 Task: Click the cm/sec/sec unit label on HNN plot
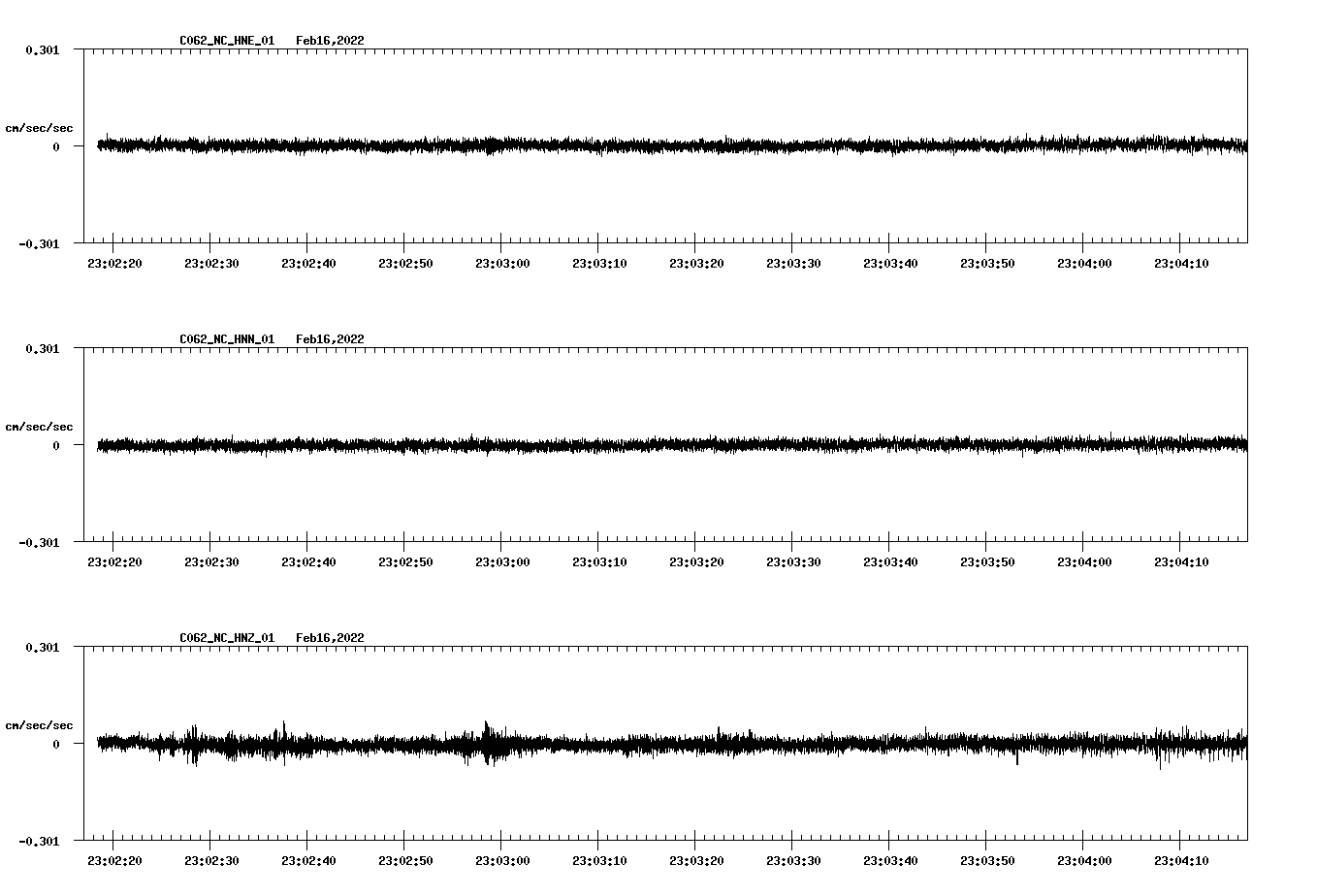pyautogui.click(x=39, y=427)
